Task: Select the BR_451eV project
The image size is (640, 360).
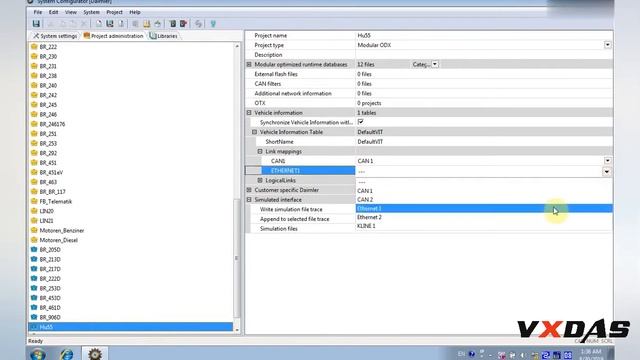Action: [x=51, y=172]
